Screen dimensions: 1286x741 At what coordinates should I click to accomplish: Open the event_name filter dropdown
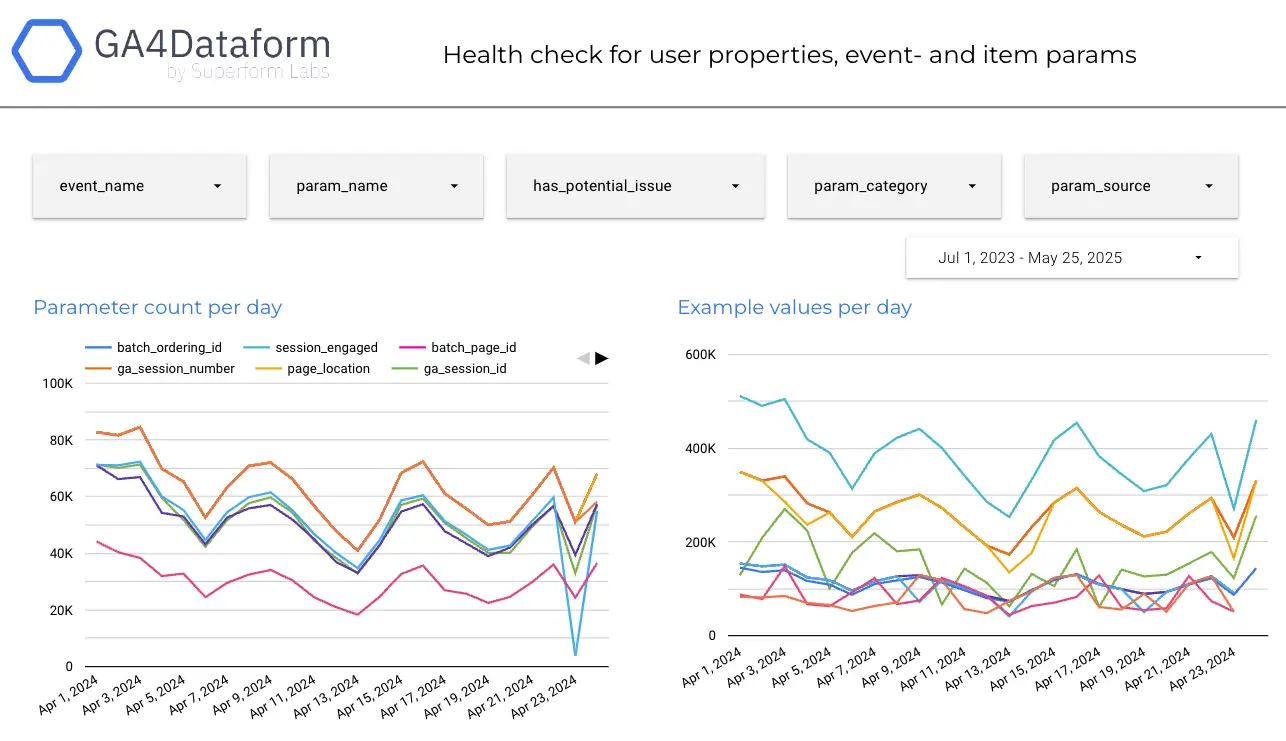pos(139,186)
